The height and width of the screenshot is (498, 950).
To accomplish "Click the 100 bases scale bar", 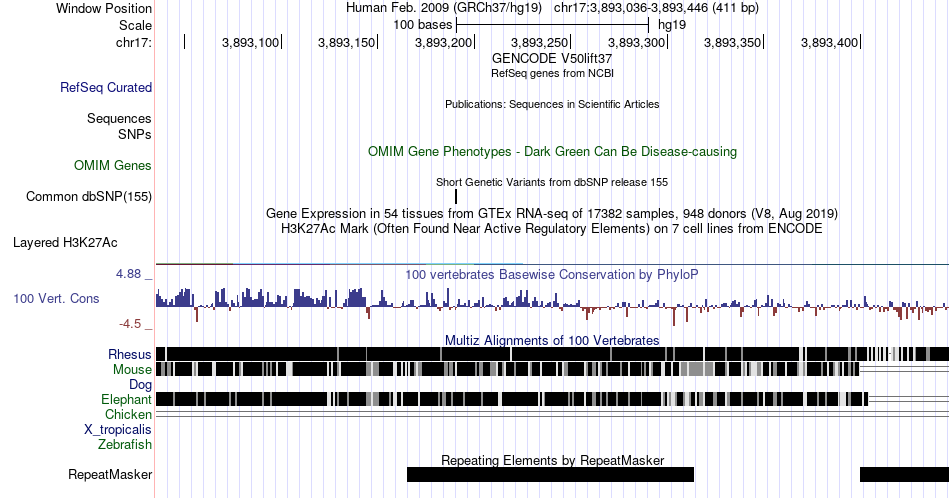I will coord(553,25).
